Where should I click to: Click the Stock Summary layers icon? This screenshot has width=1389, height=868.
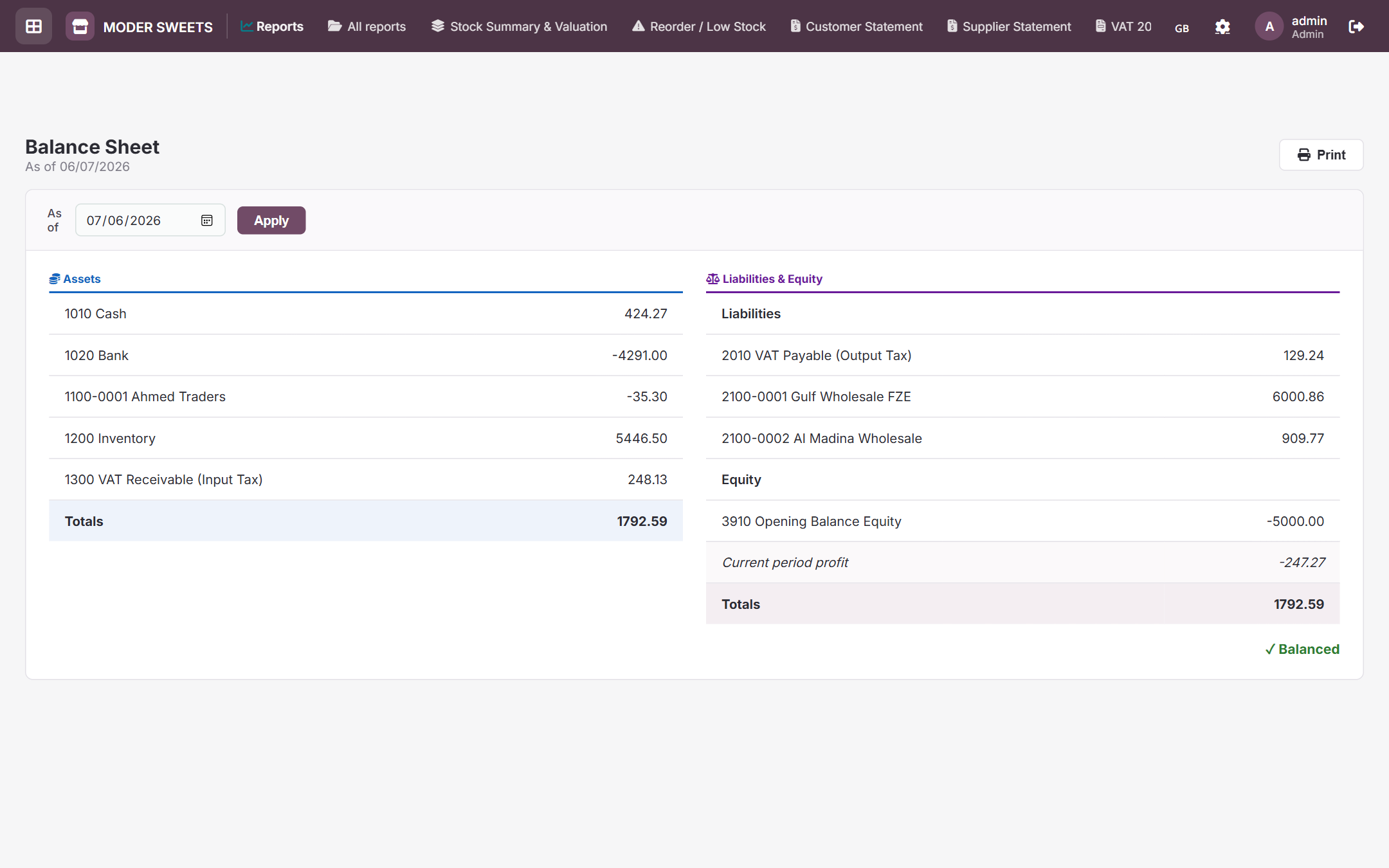click(x=438, y=26)
